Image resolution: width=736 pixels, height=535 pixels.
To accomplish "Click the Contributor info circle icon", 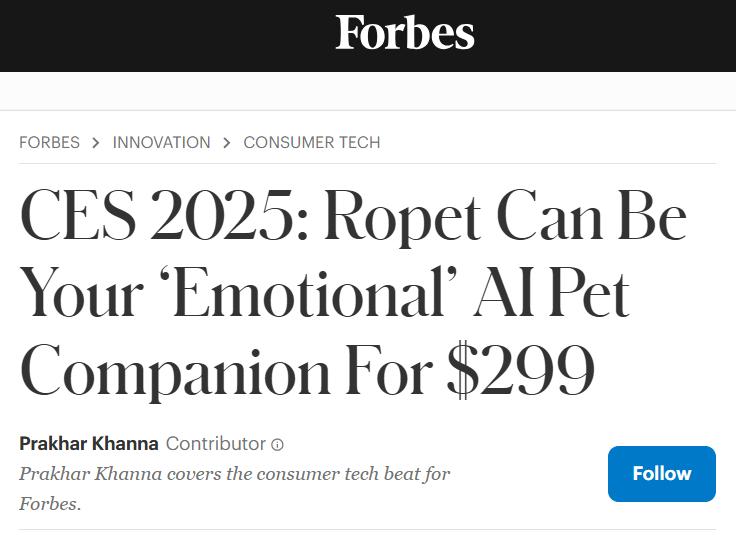I will 277,444.
